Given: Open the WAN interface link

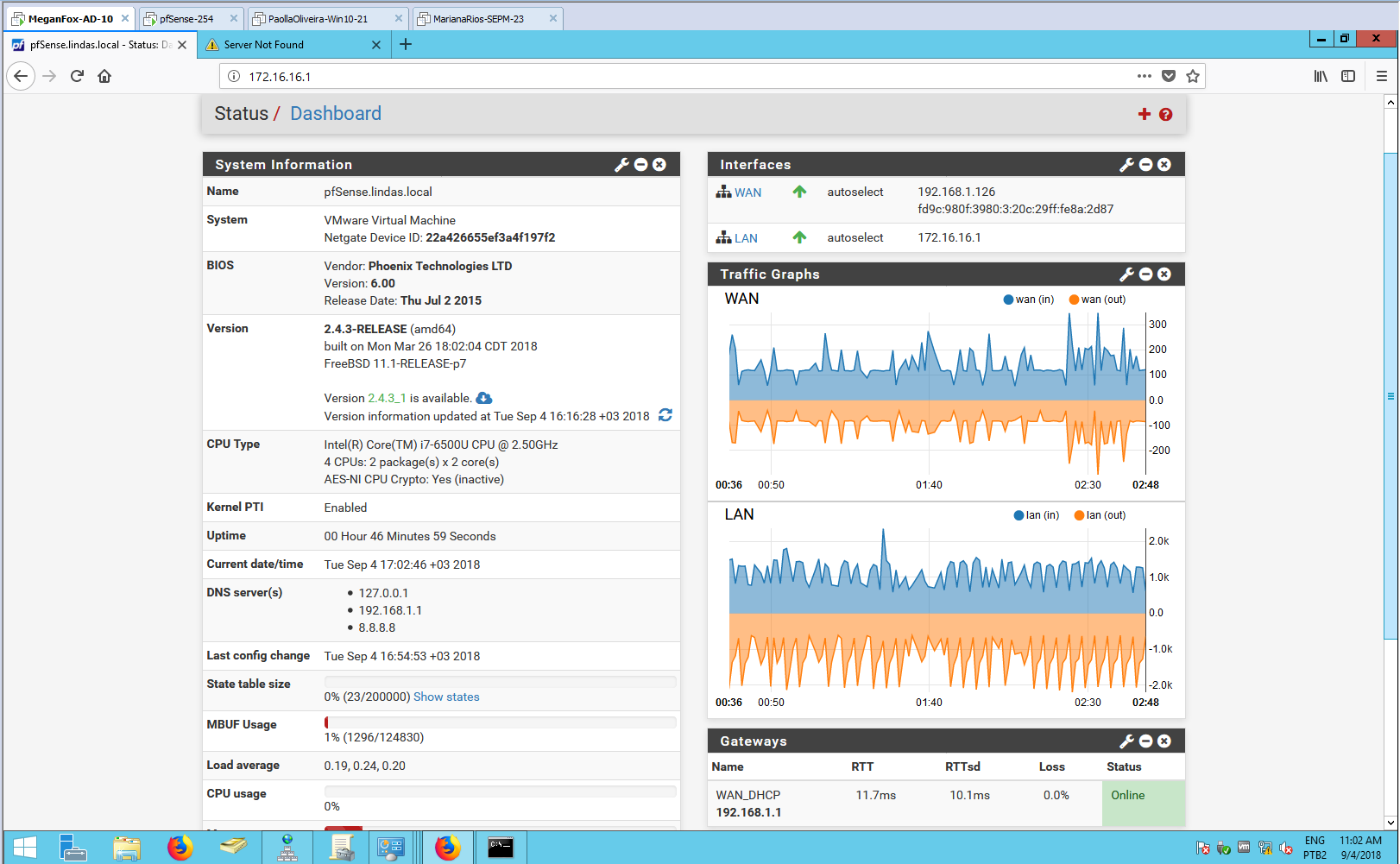Looking at the screenshot, I should click(x=747, y=192).
